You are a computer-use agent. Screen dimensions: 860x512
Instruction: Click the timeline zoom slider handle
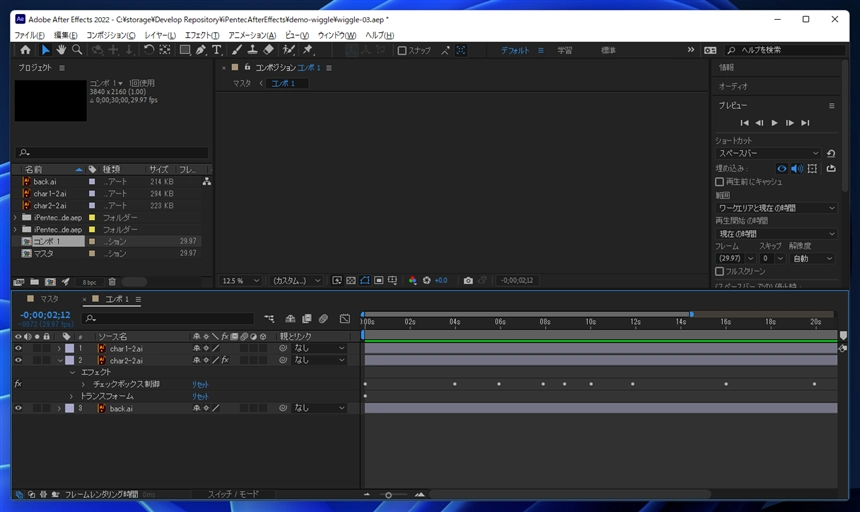pos(388,495)
